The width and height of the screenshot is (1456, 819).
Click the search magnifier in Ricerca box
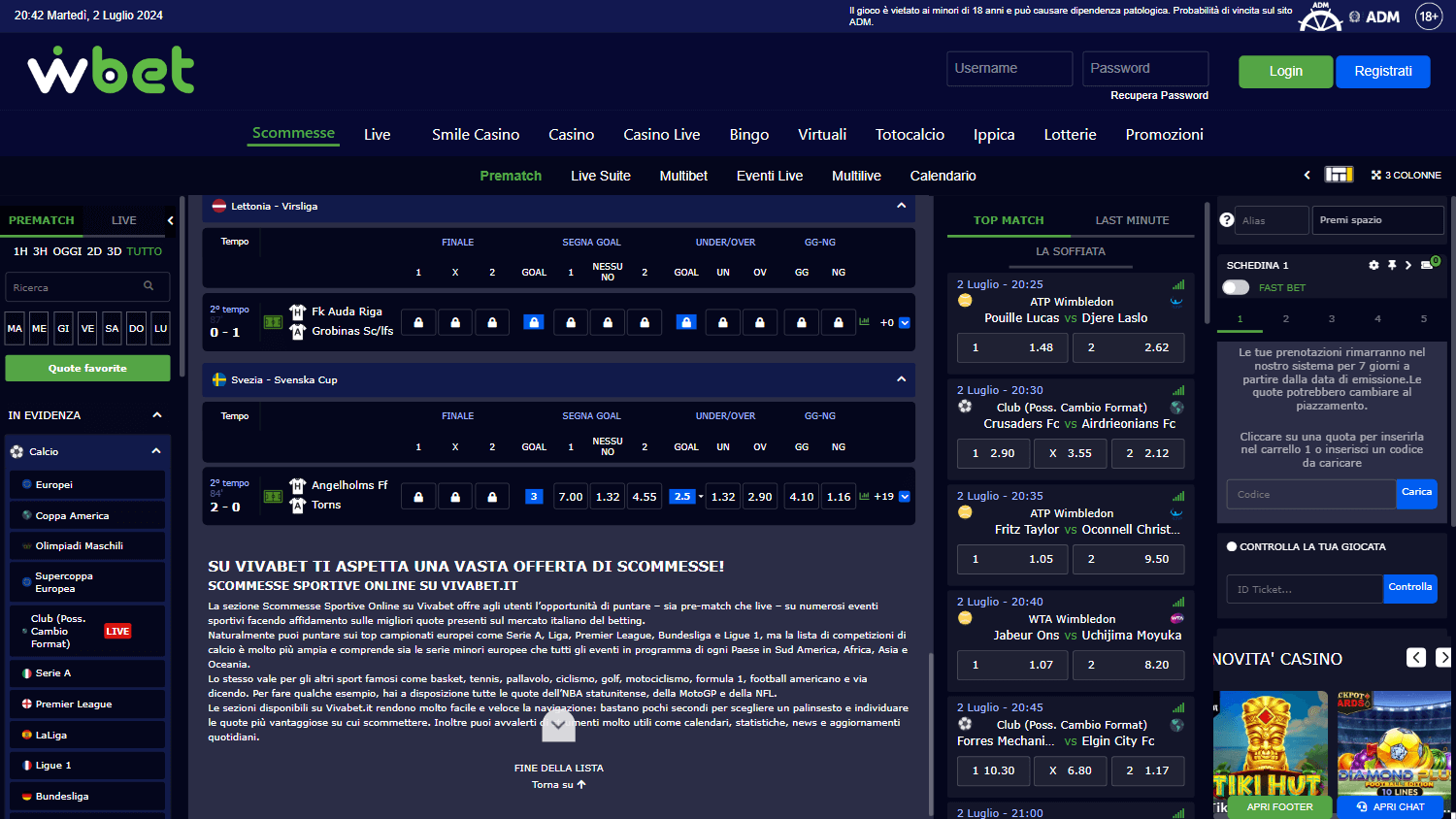(x=149, y=286)
